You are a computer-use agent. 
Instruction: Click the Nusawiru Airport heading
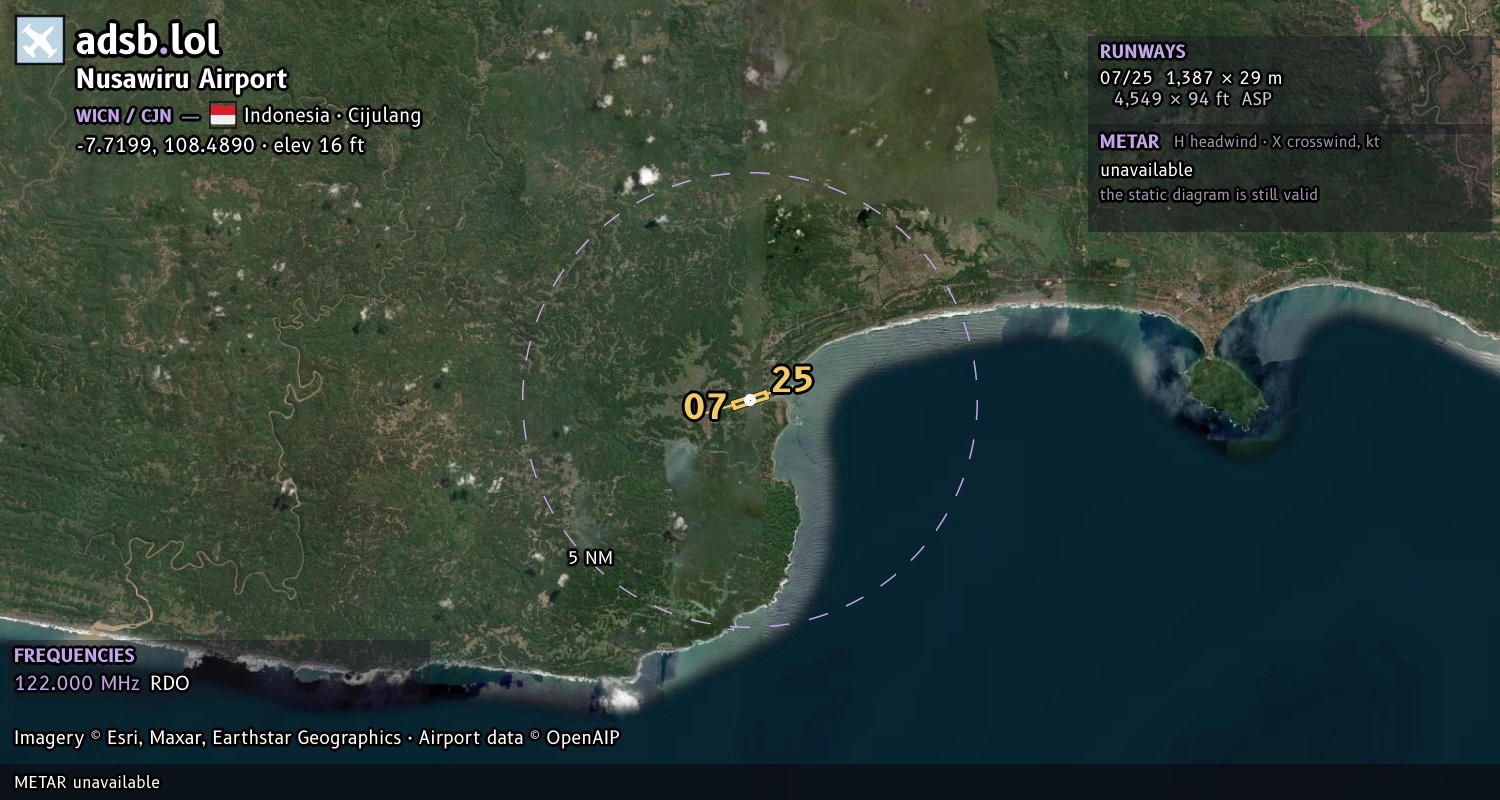181,79
